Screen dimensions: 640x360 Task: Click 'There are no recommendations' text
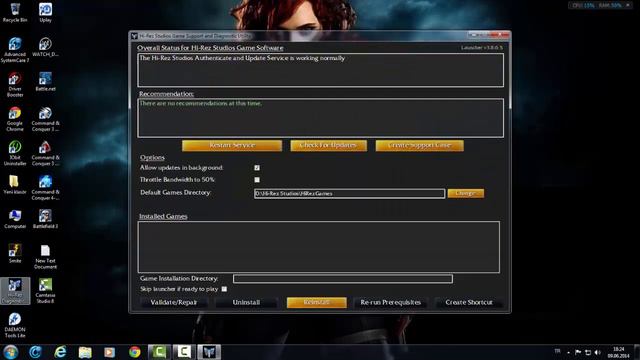pyautogui.click(x=200, y=103)
